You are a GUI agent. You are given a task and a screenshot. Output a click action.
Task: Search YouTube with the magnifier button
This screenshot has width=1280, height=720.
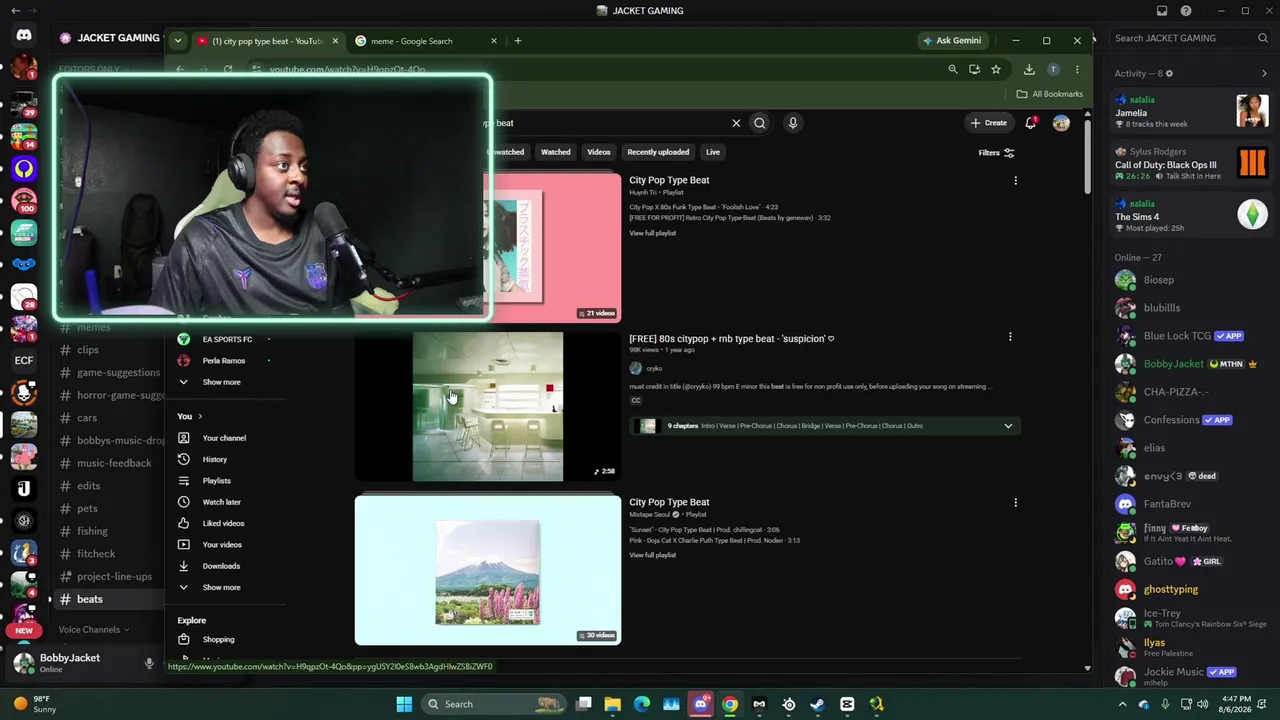click(x=760, y=123)
